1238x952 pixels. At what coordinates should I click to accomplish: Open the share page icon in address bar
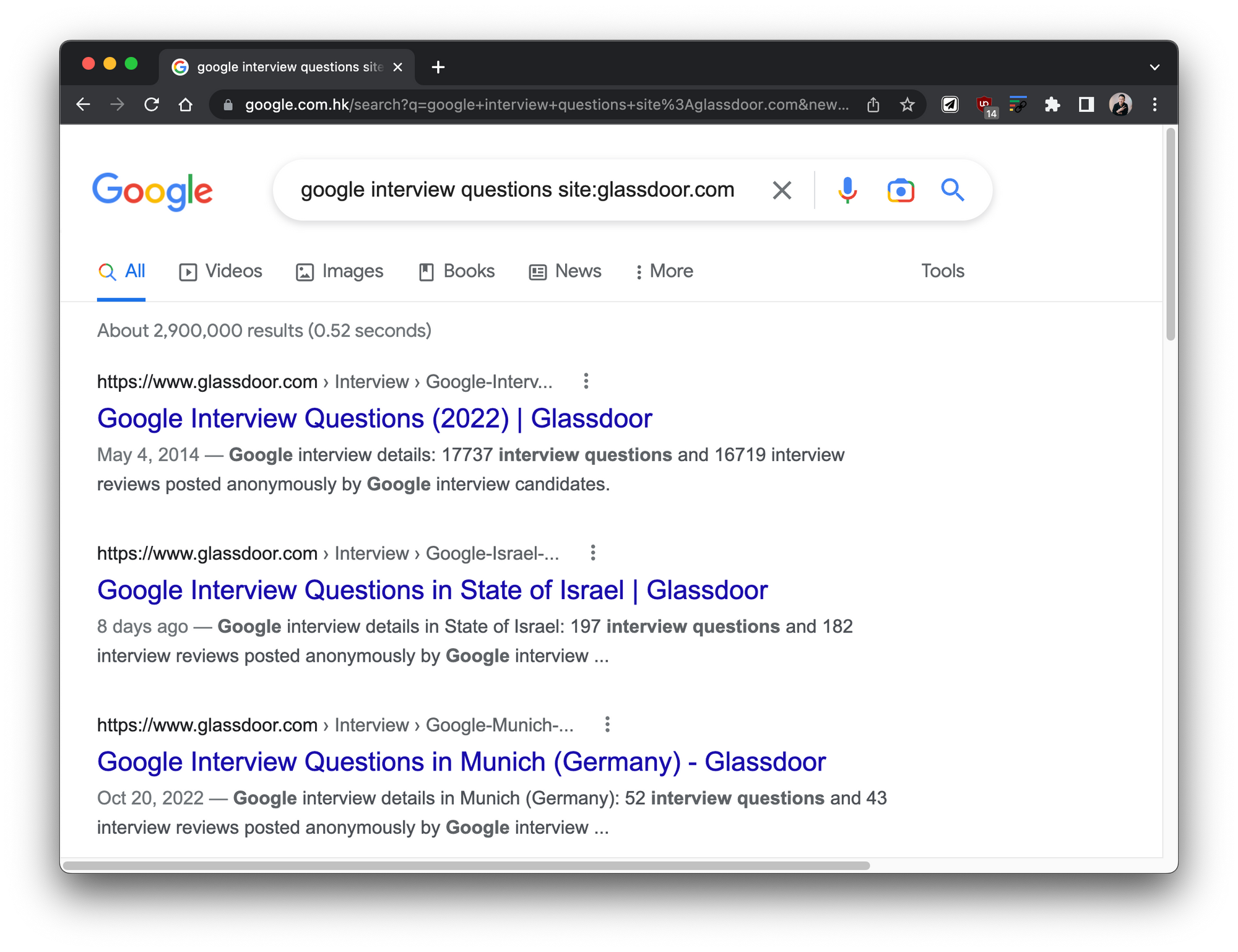[x=873, y=105]
